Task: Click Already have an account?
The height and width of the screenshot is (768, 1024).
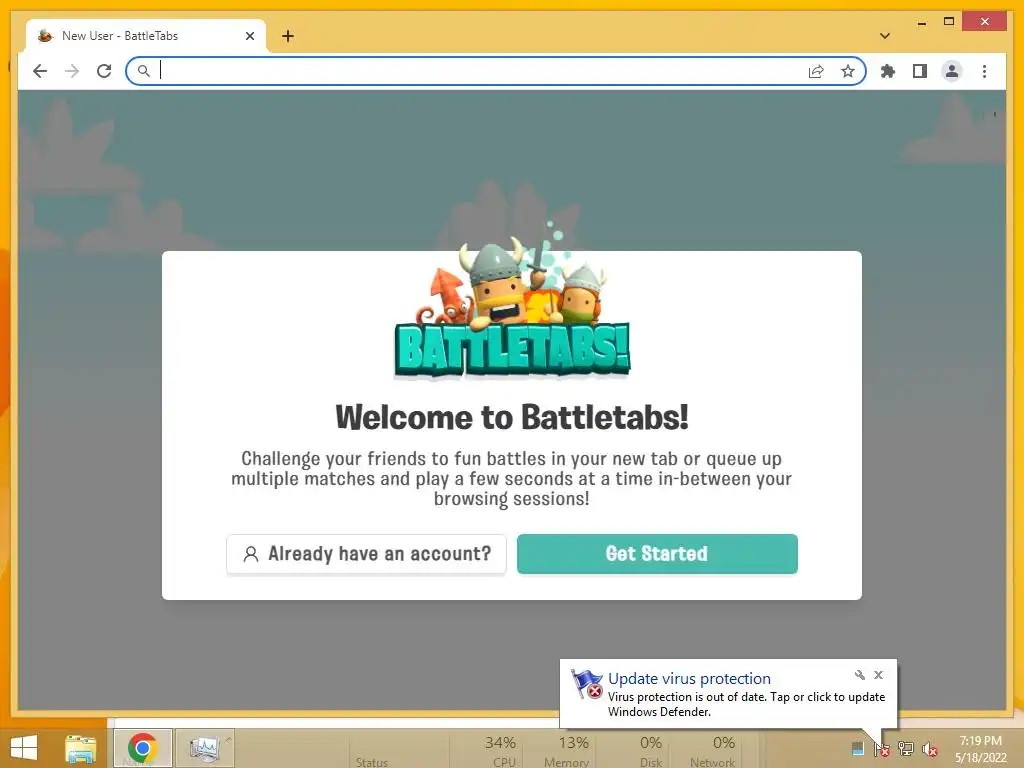Action: (366, 554)
